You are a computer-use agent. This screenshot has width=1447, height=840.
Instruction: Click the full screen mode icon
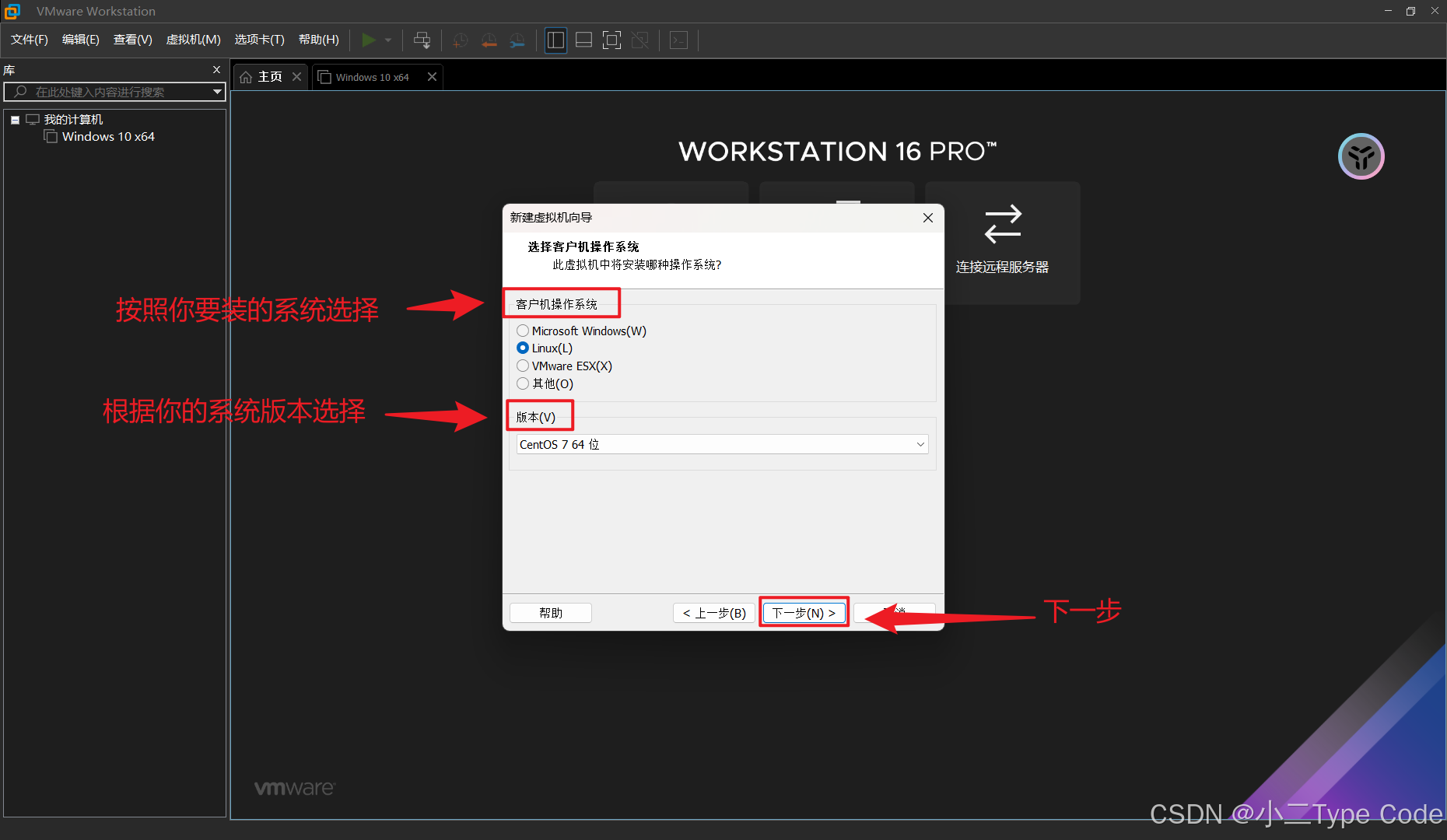click(x=612, y=40)
